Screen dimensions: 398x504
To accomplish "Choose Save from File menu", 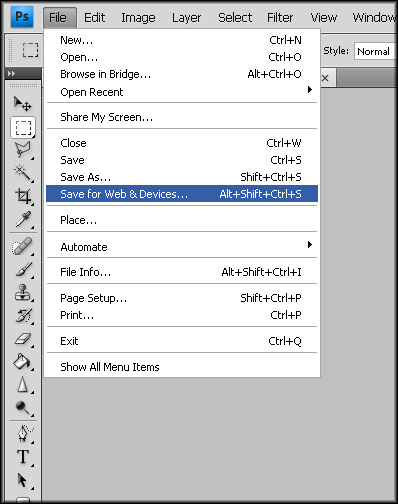I will 182,160.
